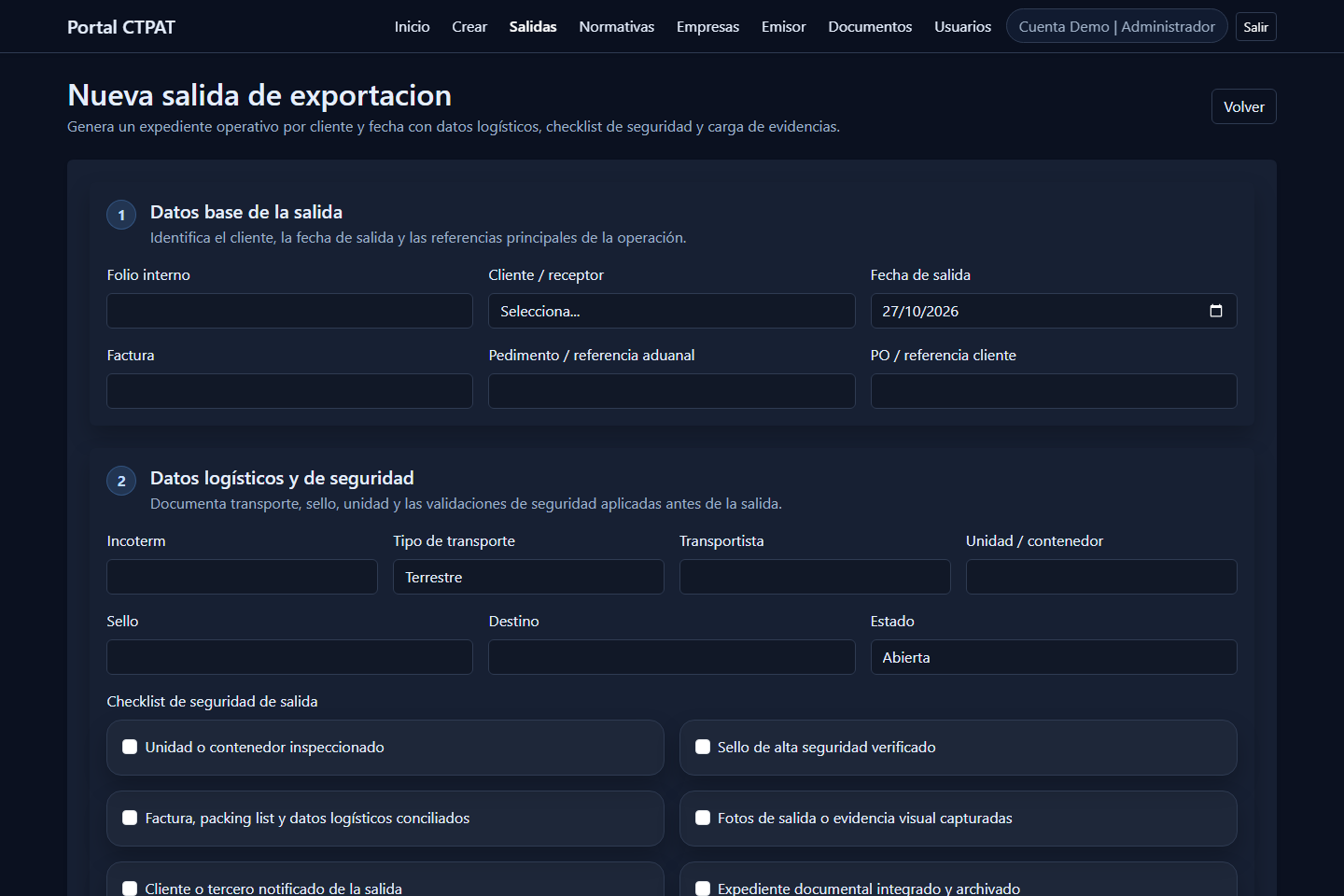1344x896 pixels.
Task: Expand the Tipo de transporte dropdown
Action: pyautogui.click(x=528, y=577)
